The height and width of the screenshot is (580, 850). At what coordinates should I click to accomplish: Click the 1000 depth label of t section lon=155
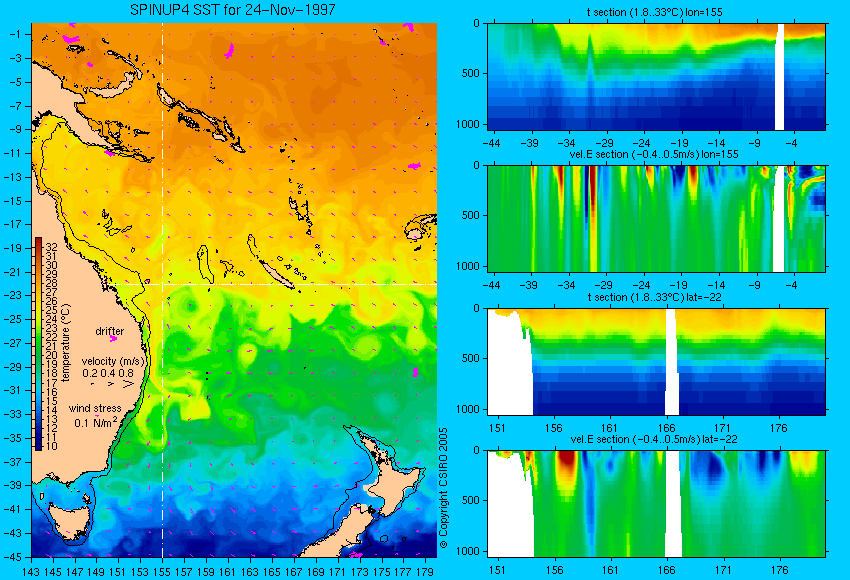tap(468, 124)
